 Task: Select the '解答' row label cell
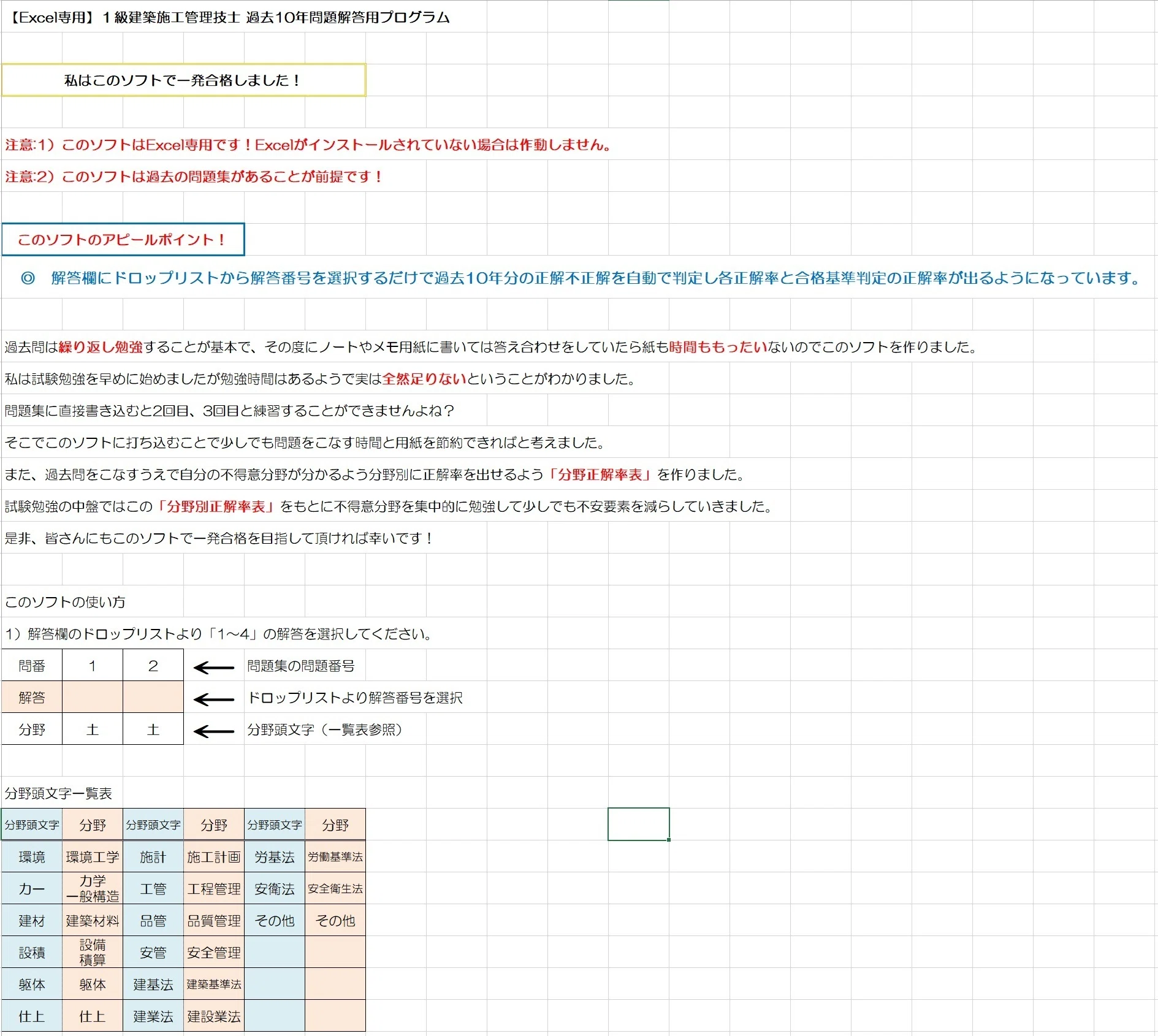tap(32, 698)
